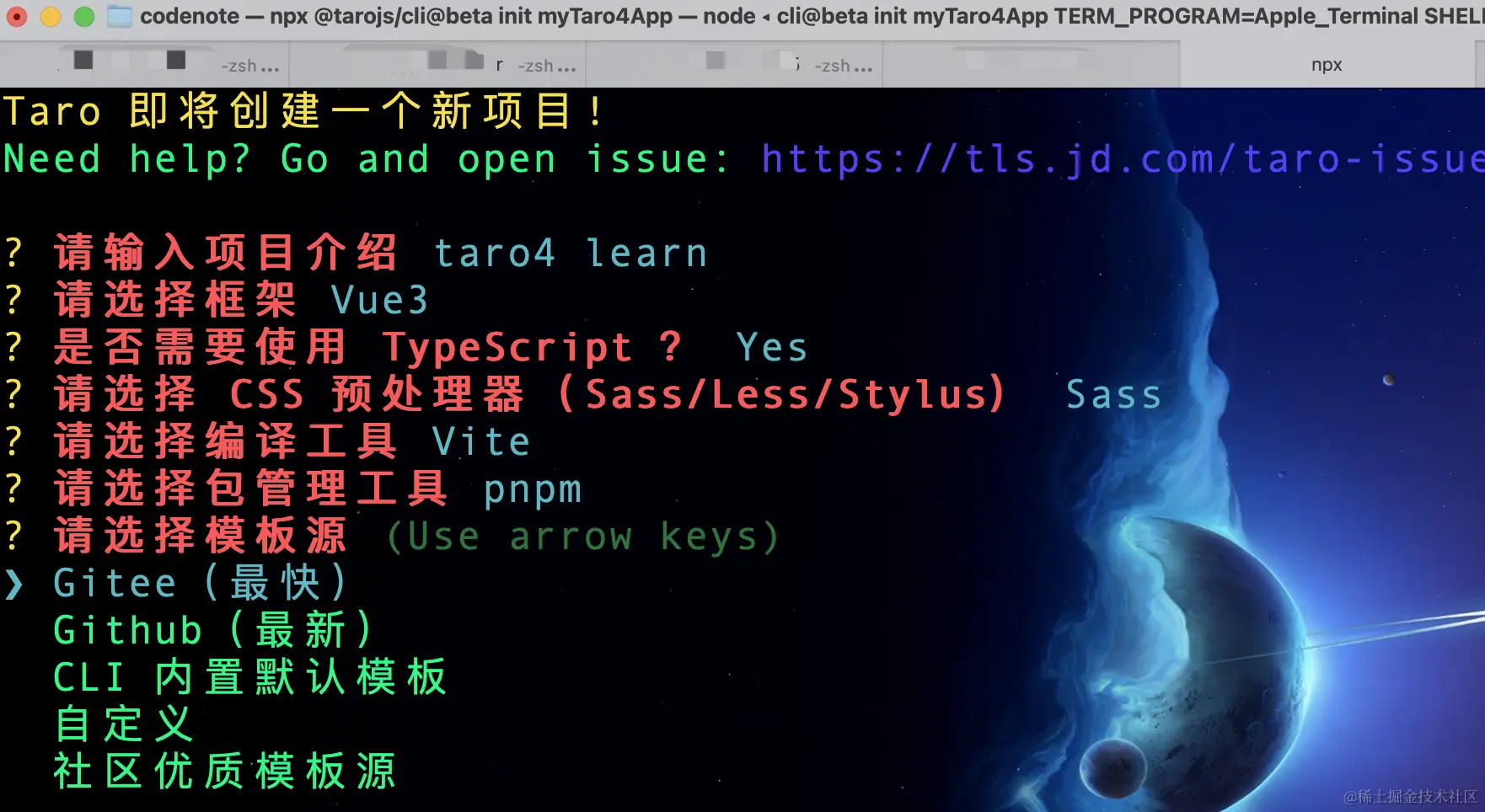This screenshot has width=1485, height=812.
Task: Choose the 社区优质模板源 option
Action: click(224, 772)
